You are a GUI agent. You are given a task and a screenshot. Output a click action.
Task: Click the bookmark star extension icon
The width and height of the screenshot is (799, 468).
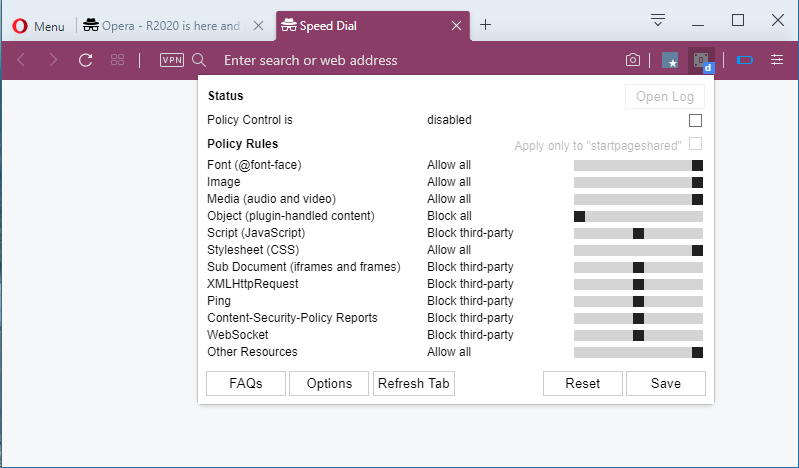point(670,60)
